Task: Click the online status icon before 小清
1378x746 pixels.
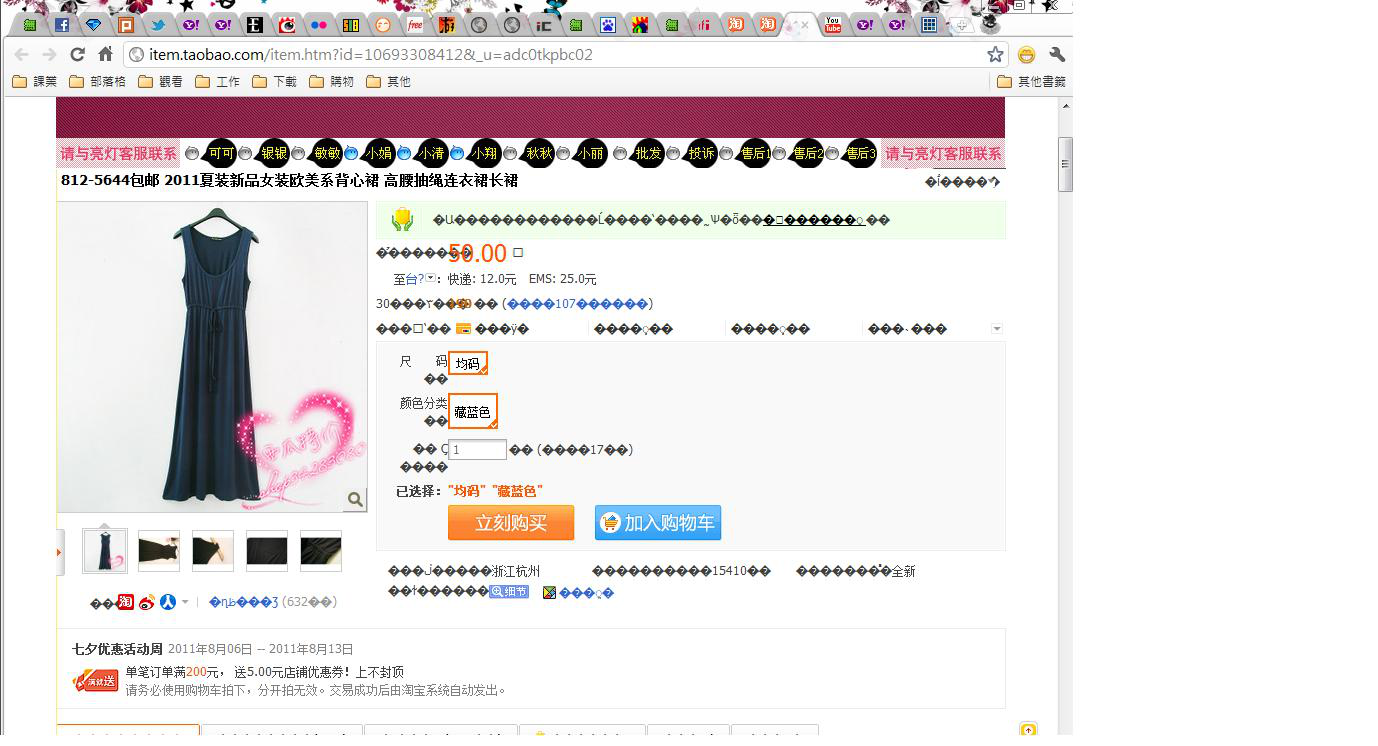Action: pyautogui.click(x=404, y=153)
